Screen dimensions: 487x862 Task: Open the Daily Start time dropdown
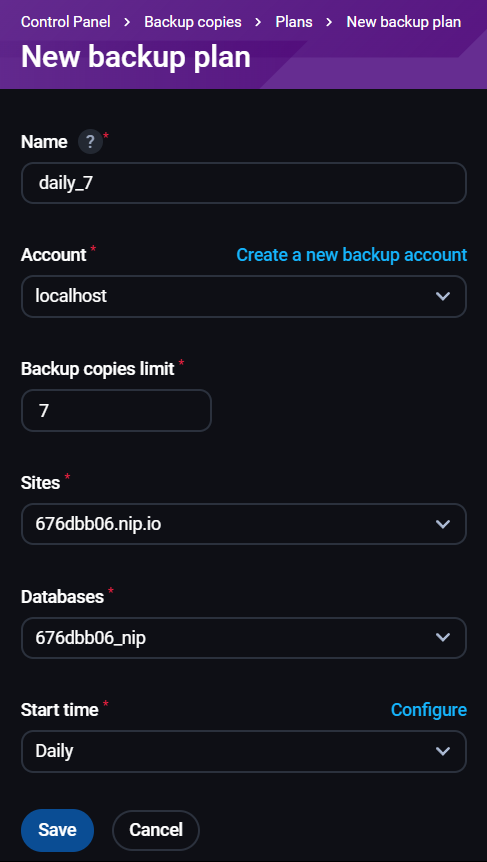(244, 751)
